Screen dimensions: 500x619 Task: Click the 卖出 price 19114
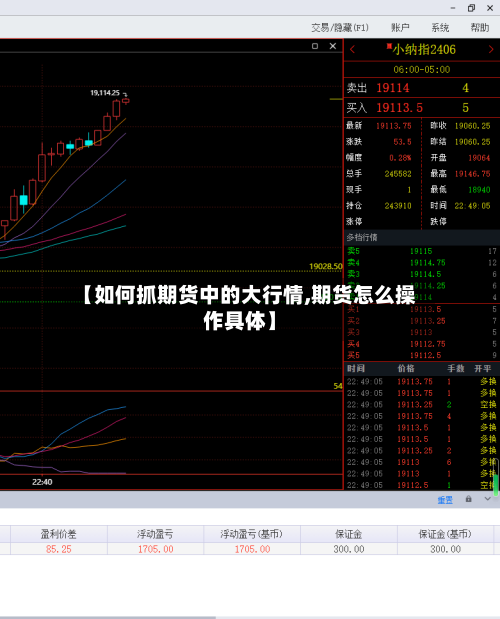(393, 88)
